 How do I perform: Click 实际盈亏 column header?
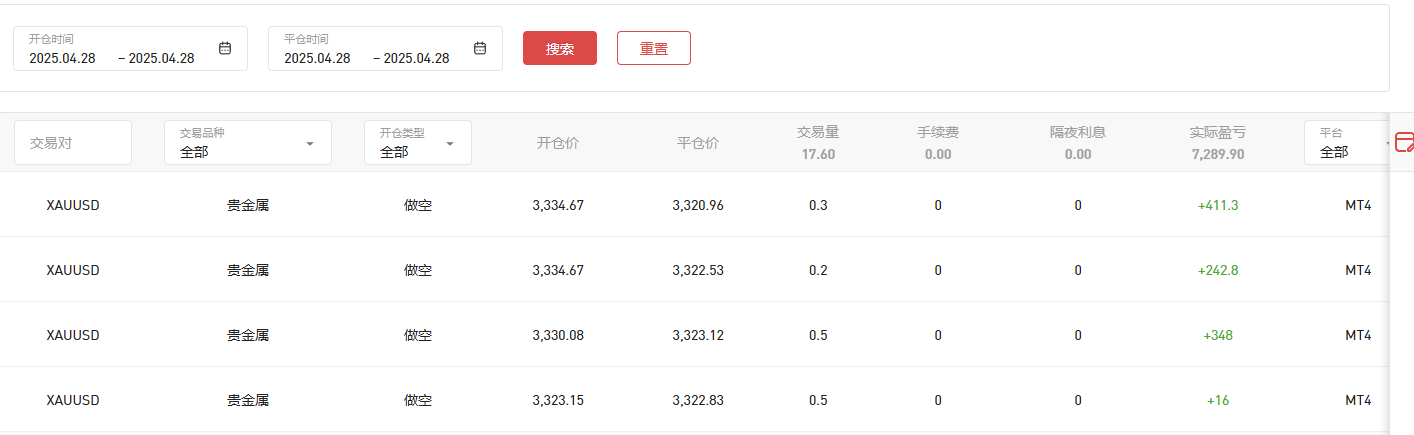[x=1218, y=132]
